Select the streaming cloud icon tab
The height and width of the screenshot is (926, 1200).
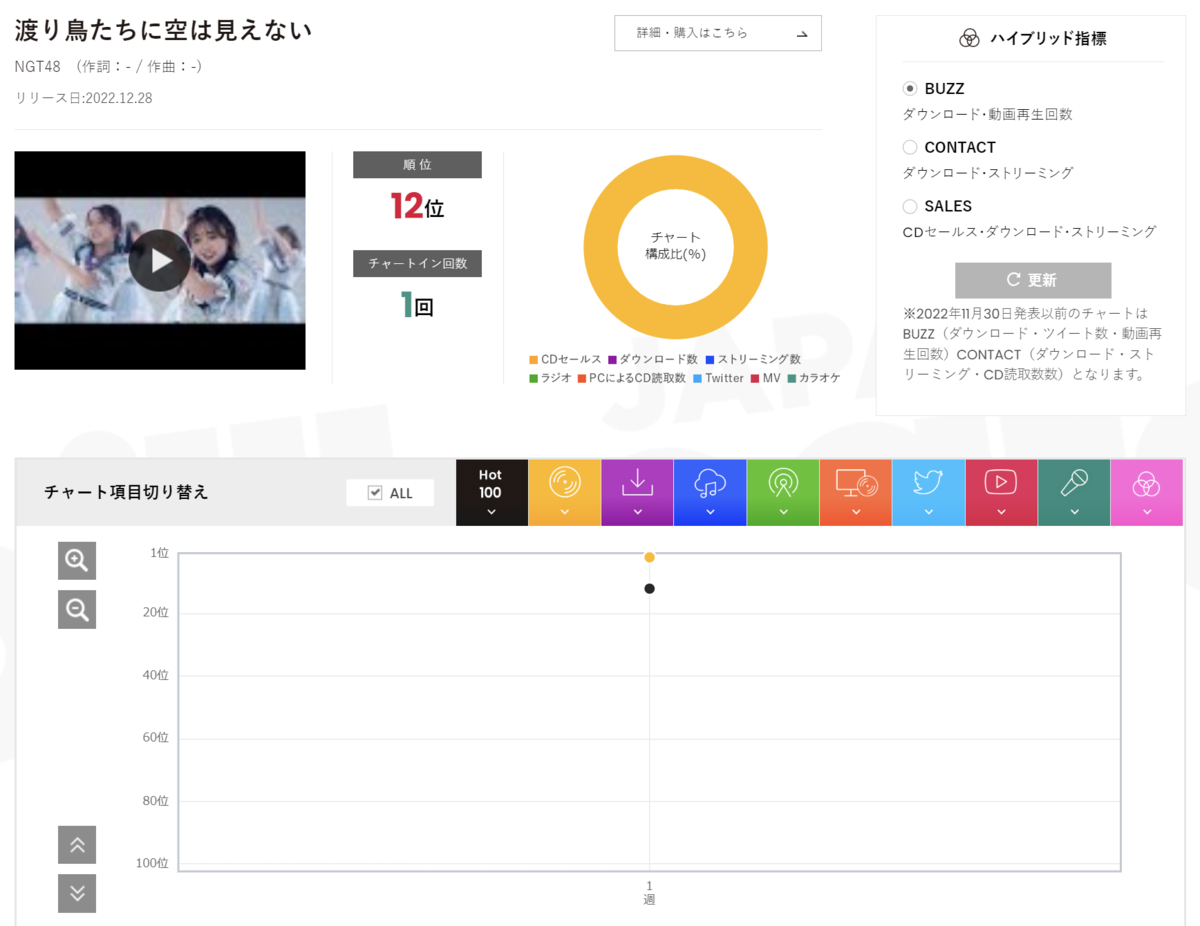point(710,492)
